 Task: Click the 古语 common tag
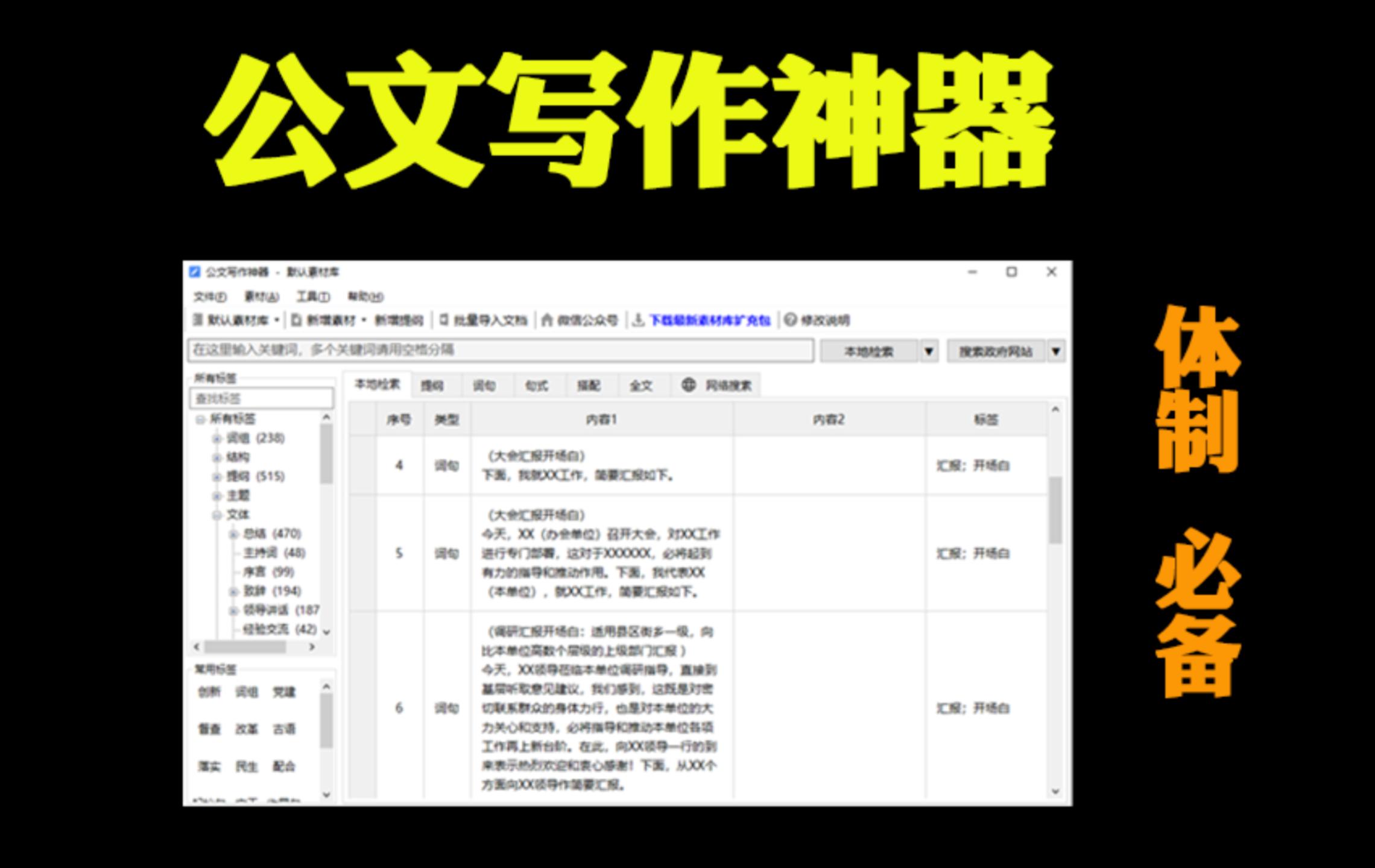point(284,729)
